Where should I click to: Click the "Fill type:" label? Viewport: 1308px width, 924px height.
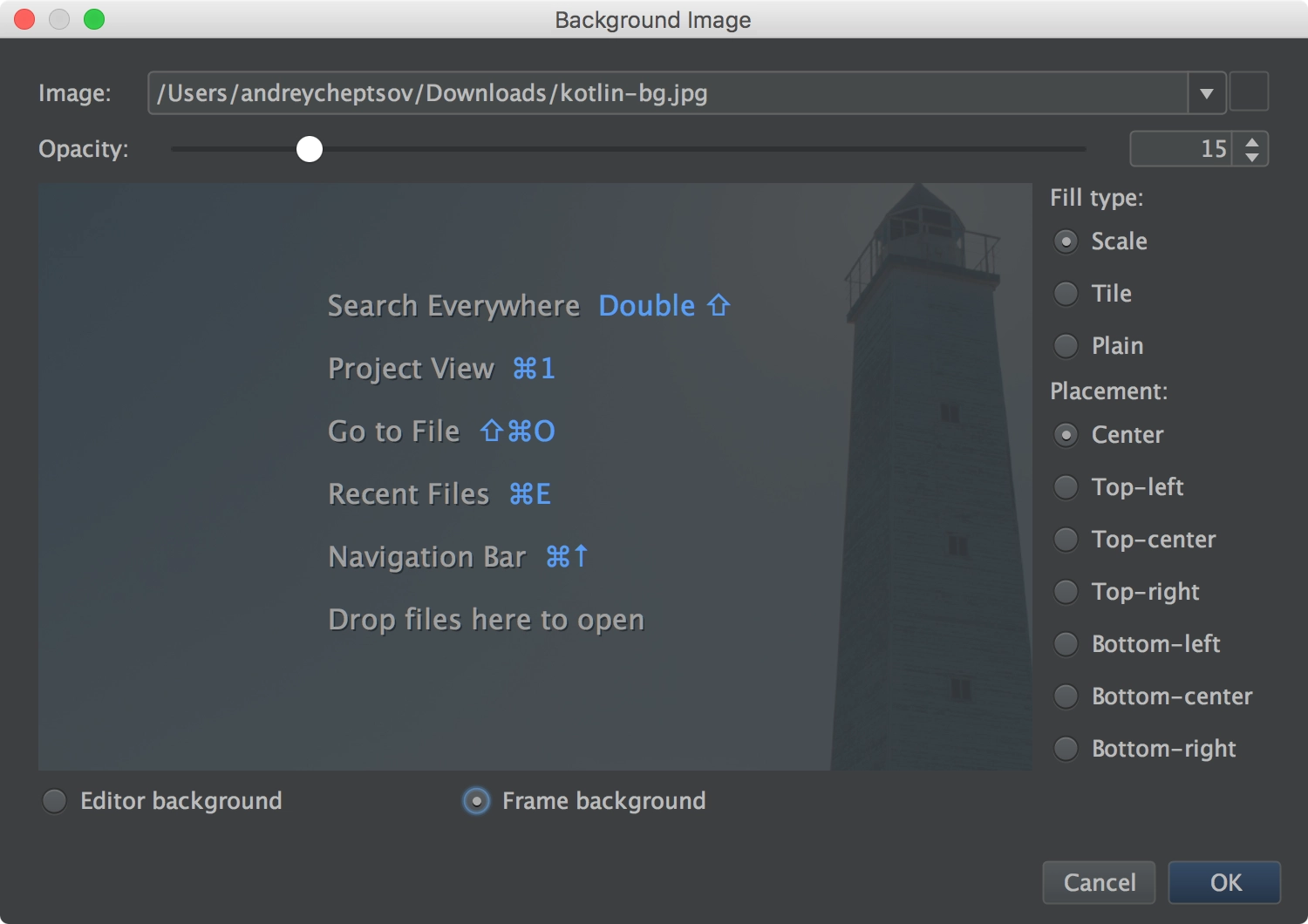1096,198
